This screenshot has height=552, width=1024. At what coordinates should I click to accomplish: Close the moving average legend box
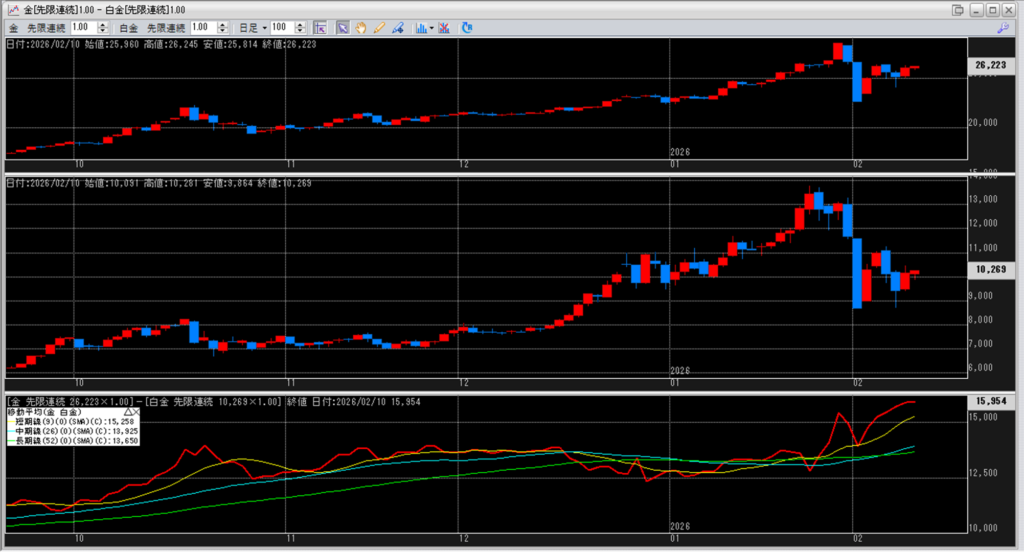136,411
